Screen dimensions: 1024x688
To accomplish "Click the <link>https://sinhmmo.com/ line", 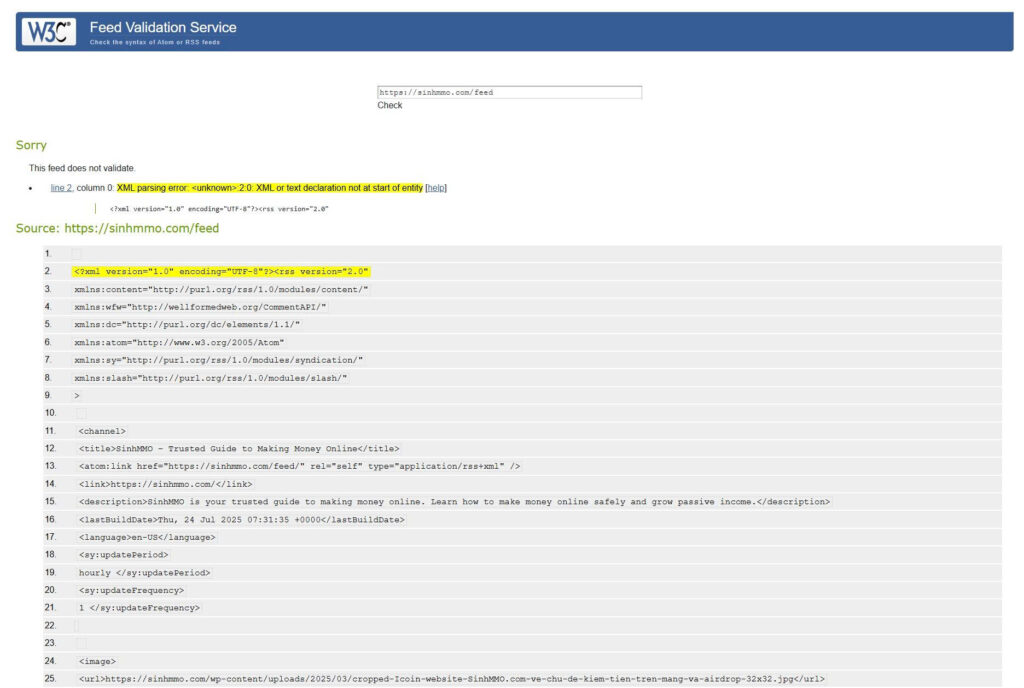I will 165,484.
